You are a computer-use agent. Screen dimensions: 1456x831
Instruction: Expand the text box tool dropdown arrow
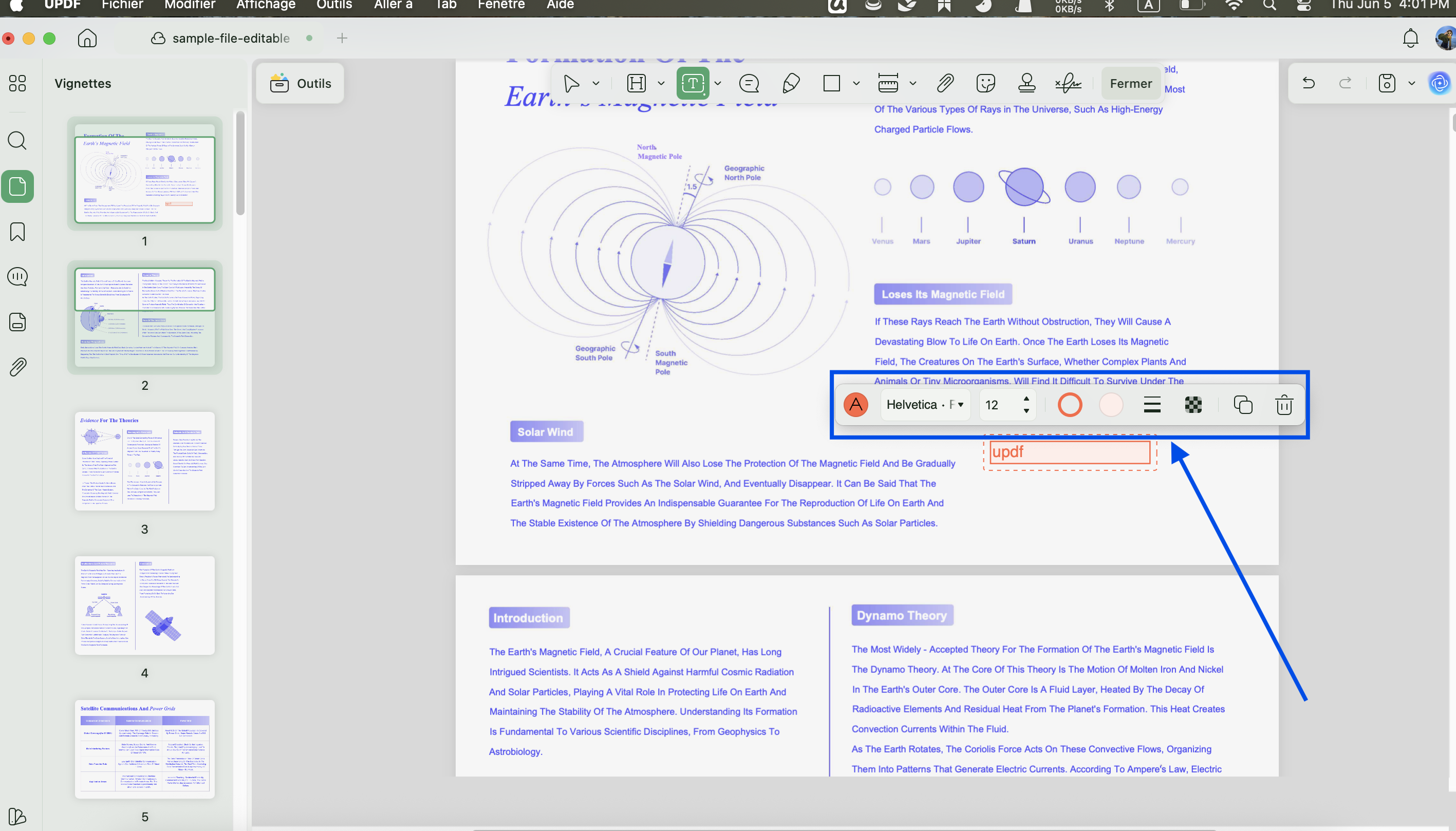[717, 83]
